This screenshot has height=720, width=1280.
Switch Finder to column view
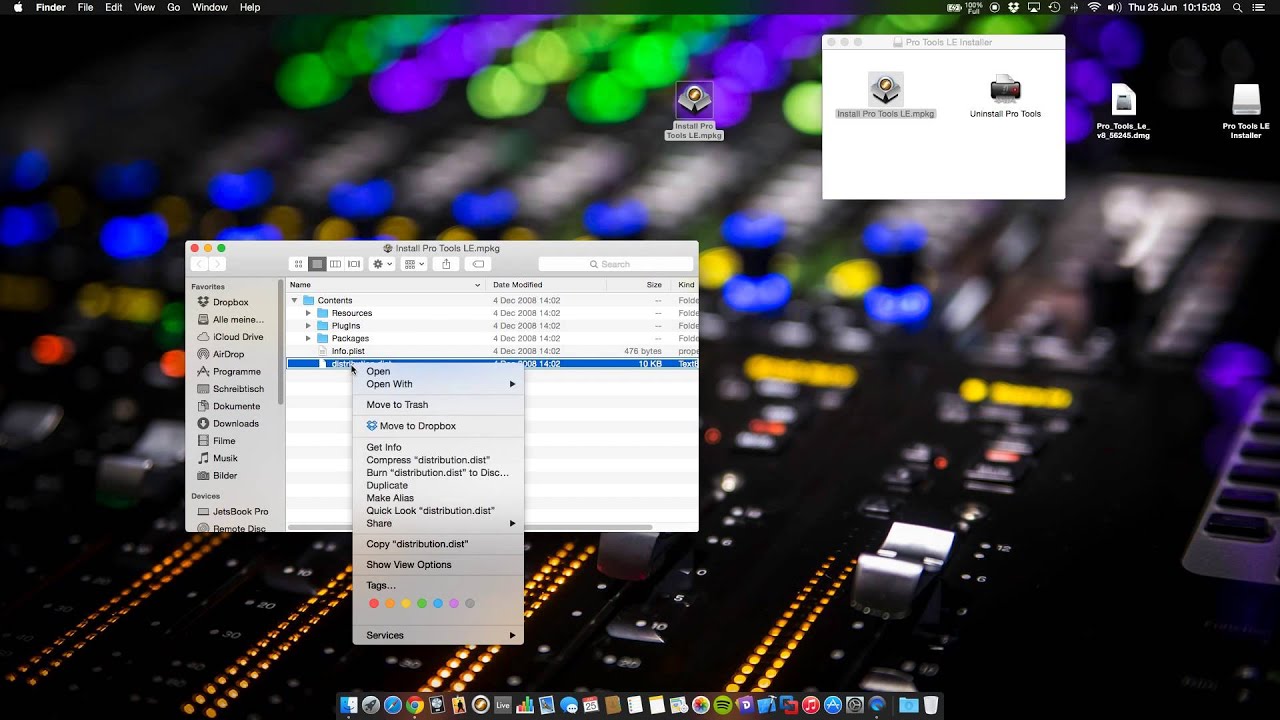pyautogui.click(x=335, y=264)
